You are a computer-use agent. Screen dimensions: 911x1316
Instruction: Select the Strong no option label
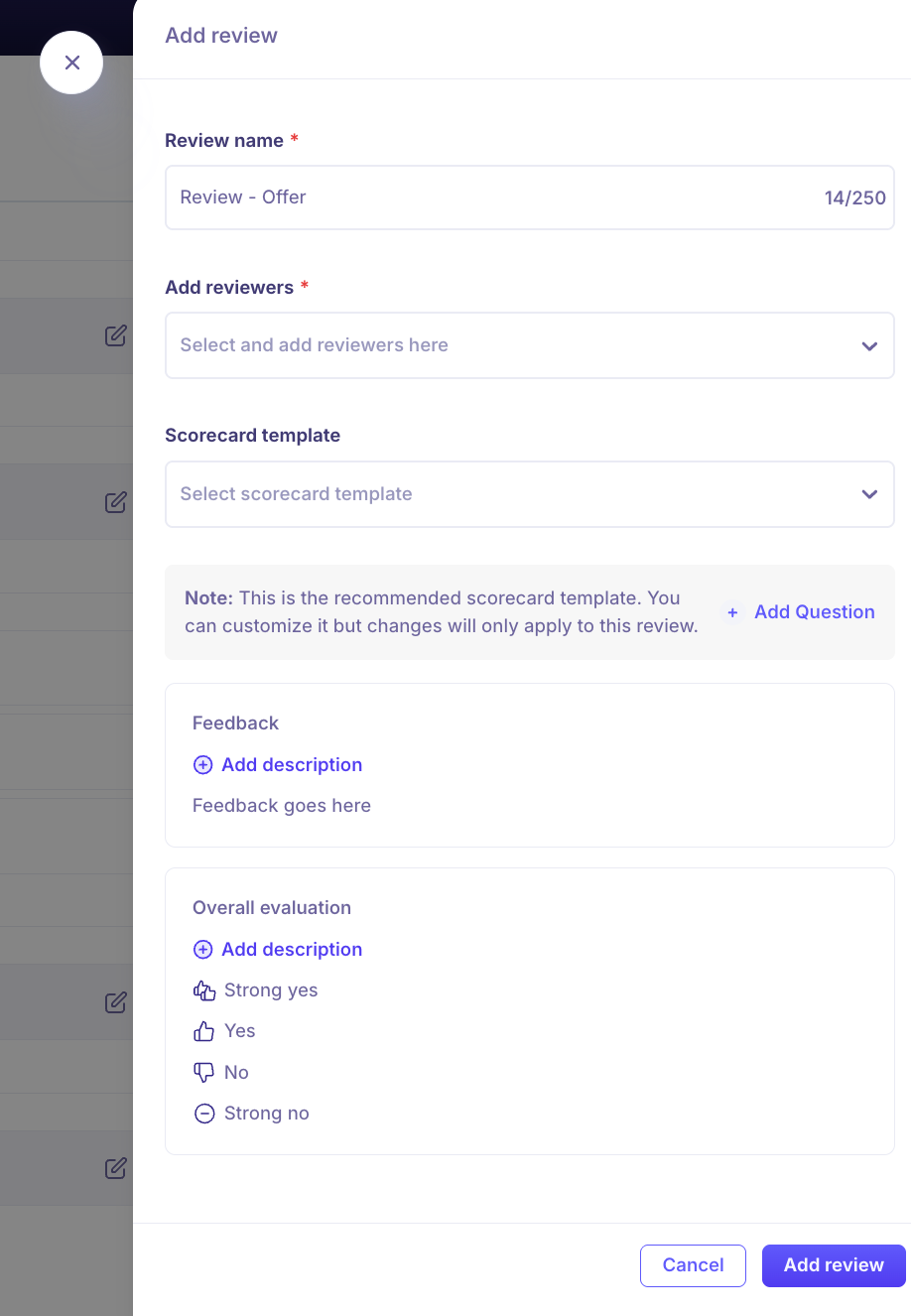coord(267,1114)
